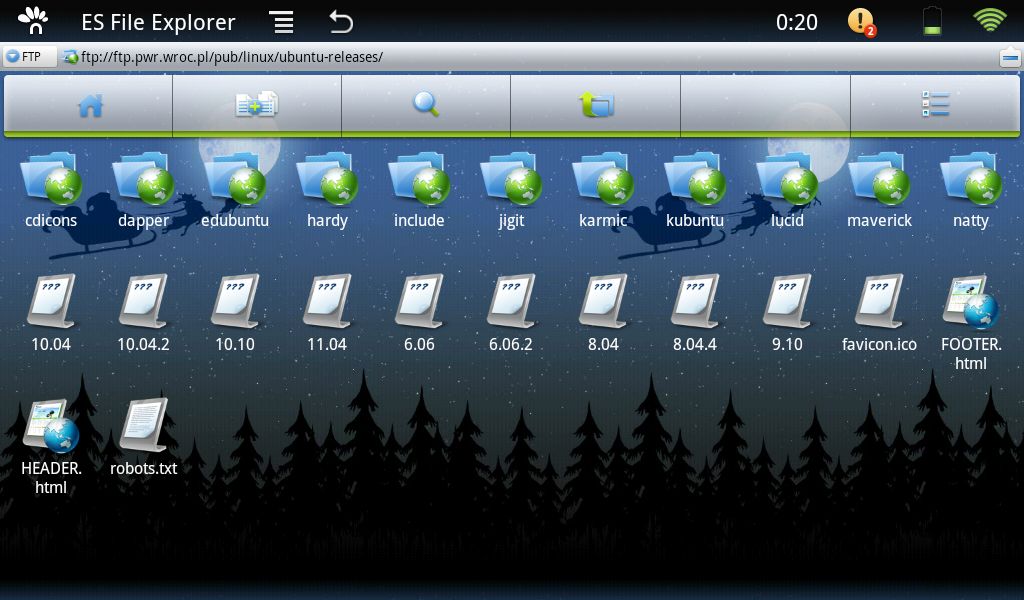The image size is (1024, 600).
Task: Click the ES File Explorer title
Action: pos(158,22)
